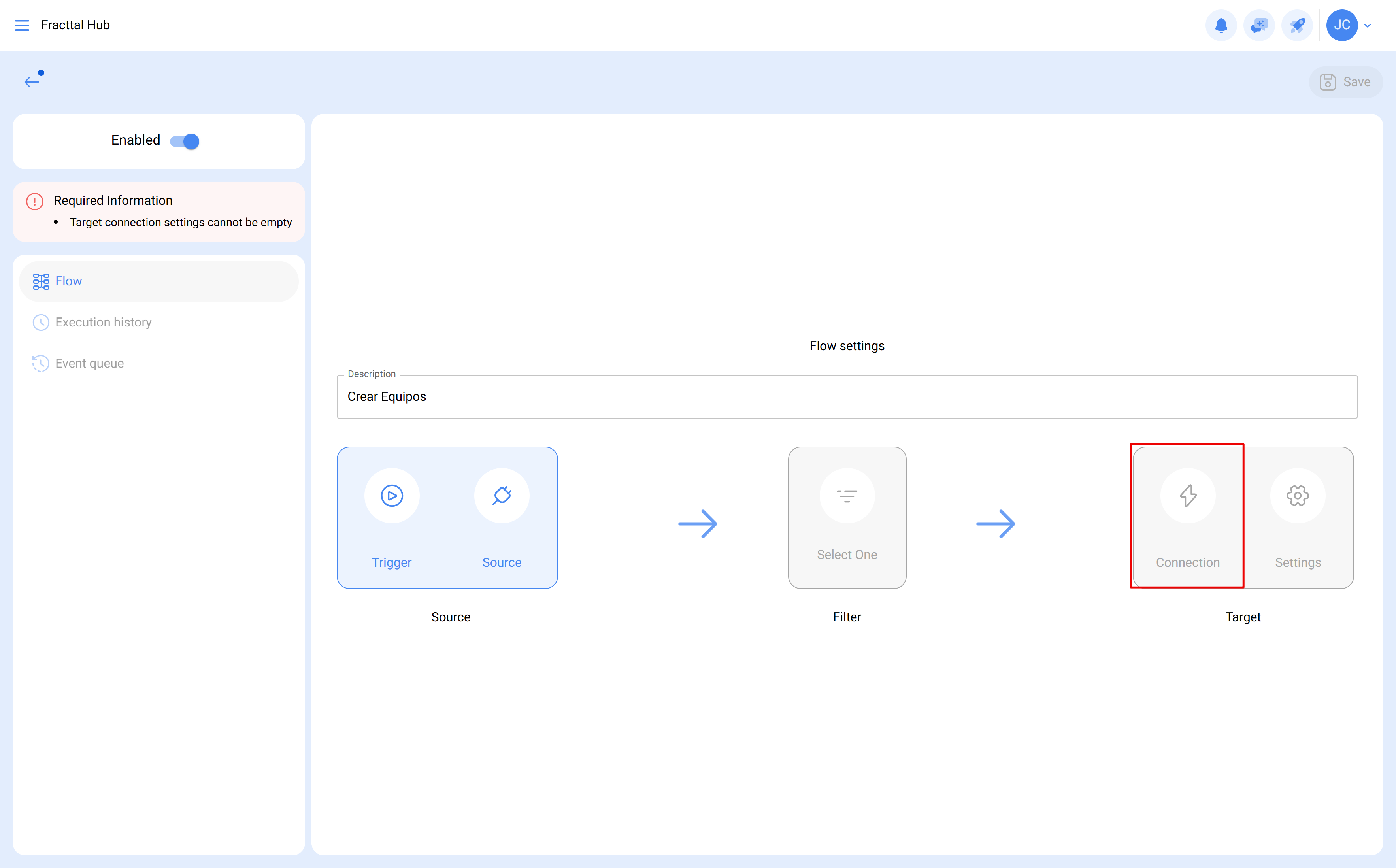Screen dimensions: 1396x868
Task: Open the notifications bell icon
Action: [1221, 25]
